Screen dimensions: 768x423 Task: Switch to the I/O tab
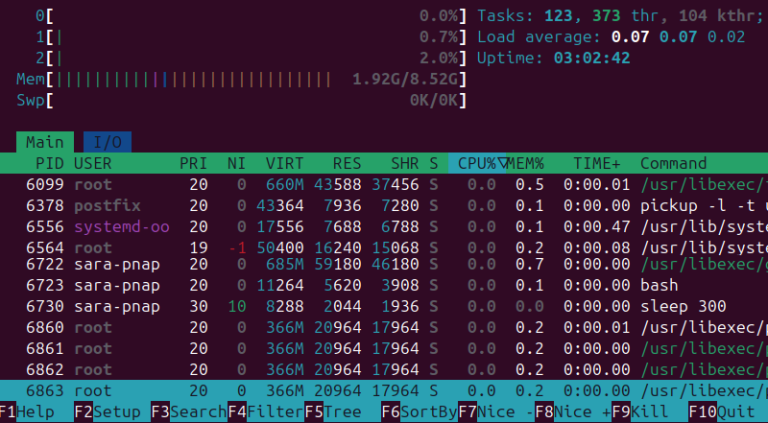tap(108, 142)
